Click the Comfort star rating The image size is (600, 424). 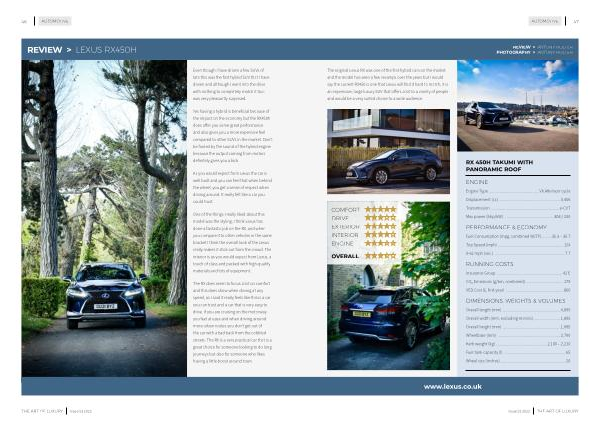pyautogui.click(x=380, y=210)
